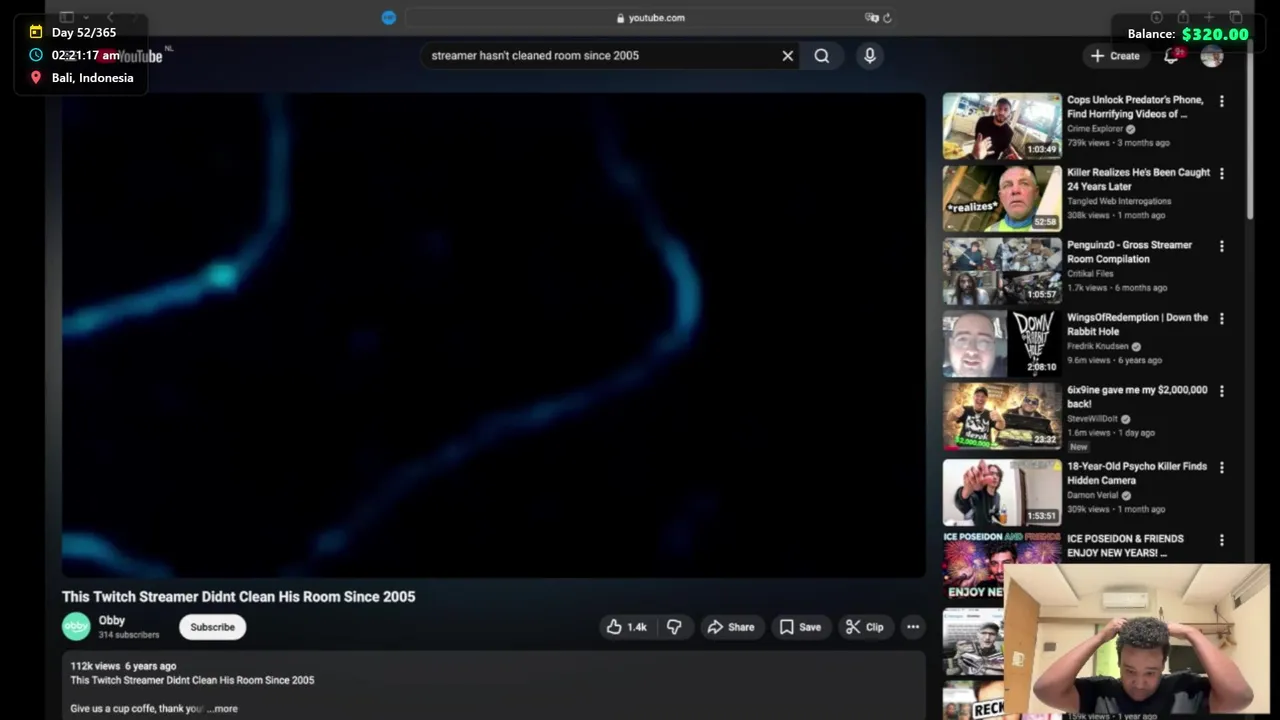This screenshot has height=720, width=1280.
Task: Click title 'WingsOfRedemption | Down the Rabbit Hole'
Action: click(1137, 324)
